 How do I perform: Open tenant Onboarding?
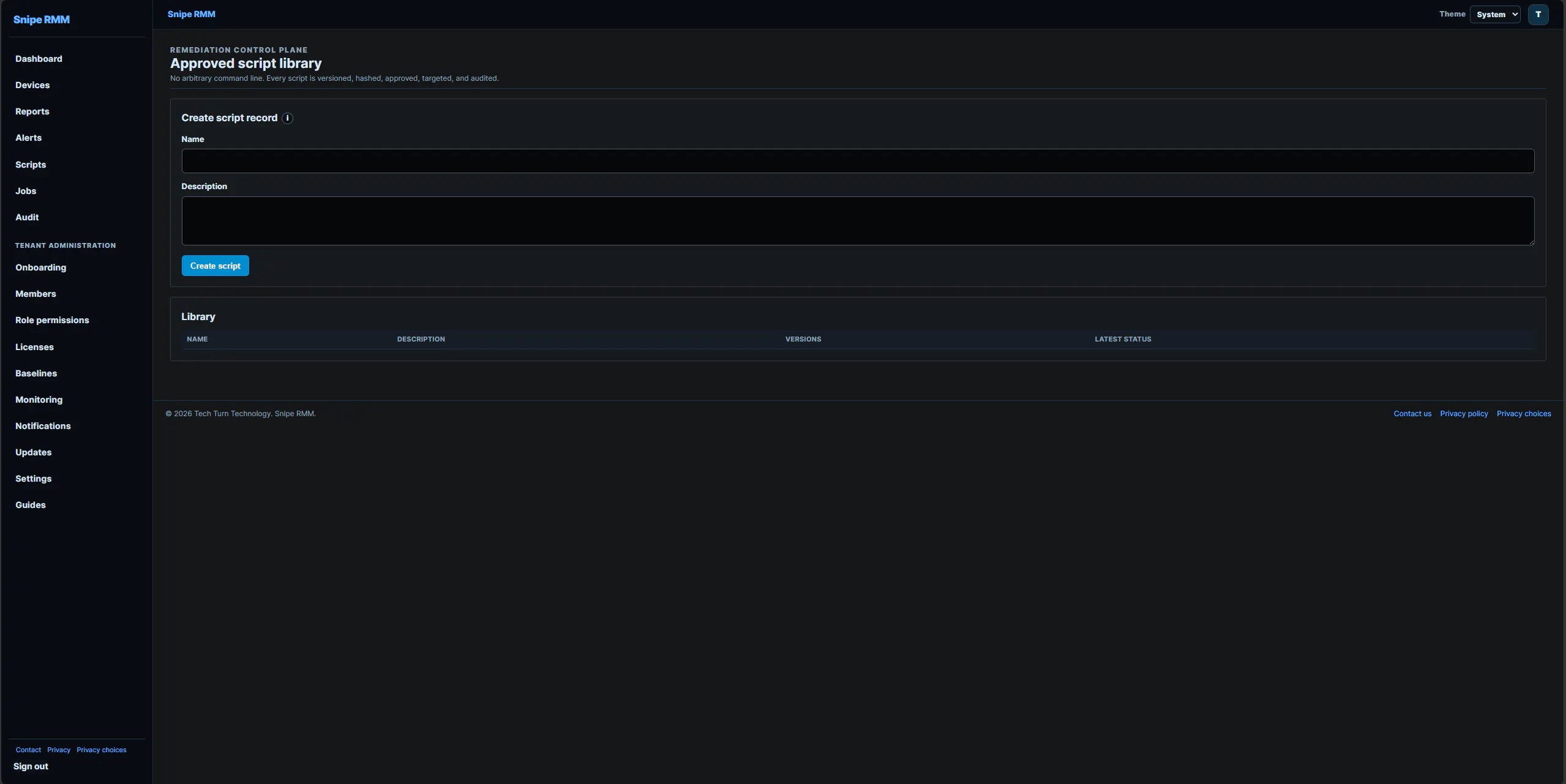[41, 267]
